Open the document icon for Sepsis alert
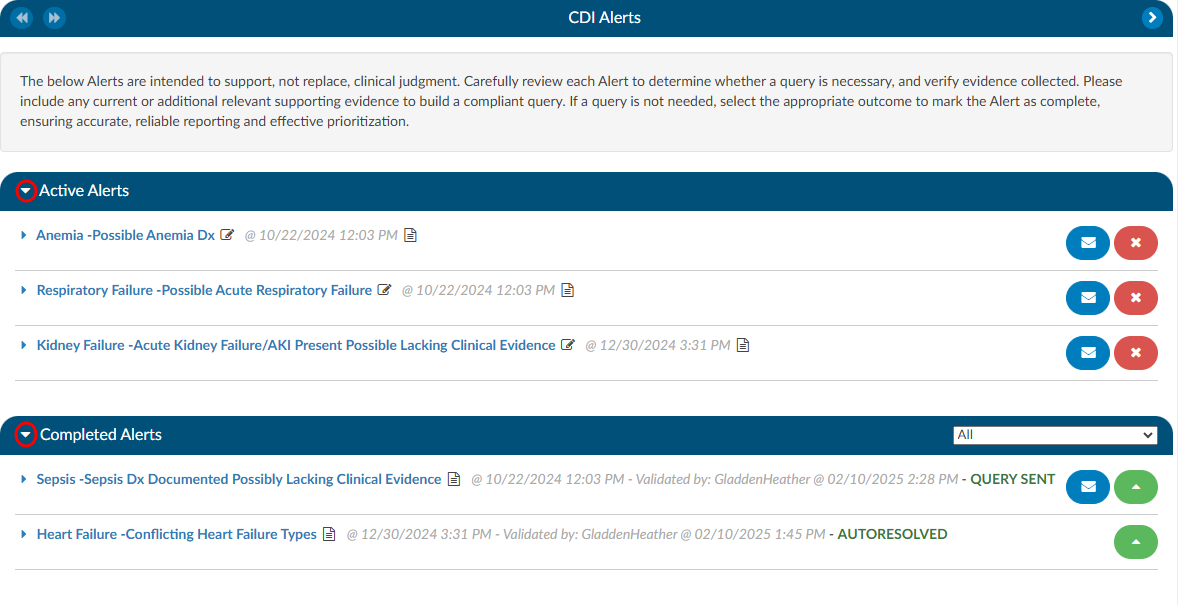The width and height of the screenshot is (1178, 605). pyautogui.click(x=454, y=479)
